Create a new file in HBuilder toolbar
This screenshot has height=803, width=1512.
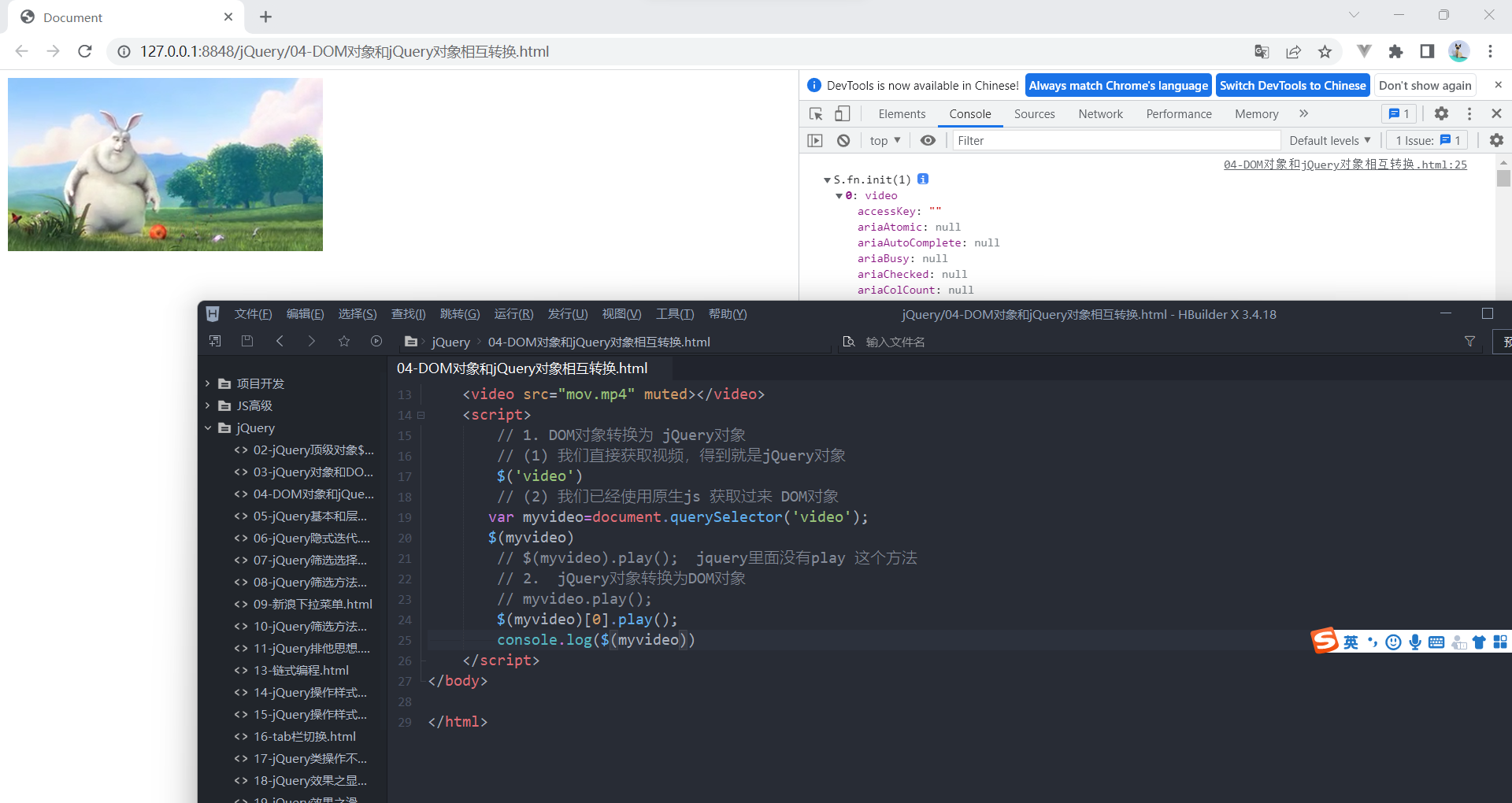213,342
